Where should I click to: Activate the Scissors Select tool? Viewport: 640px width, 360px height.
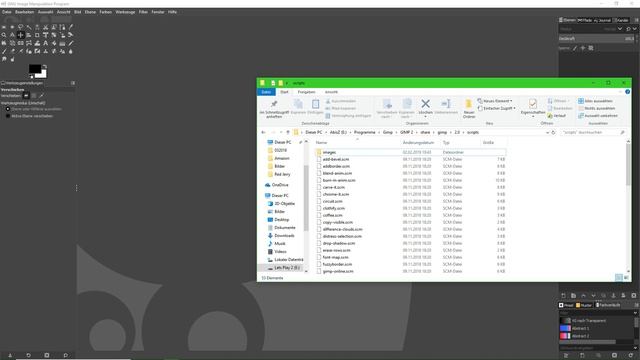click(45, 27)
